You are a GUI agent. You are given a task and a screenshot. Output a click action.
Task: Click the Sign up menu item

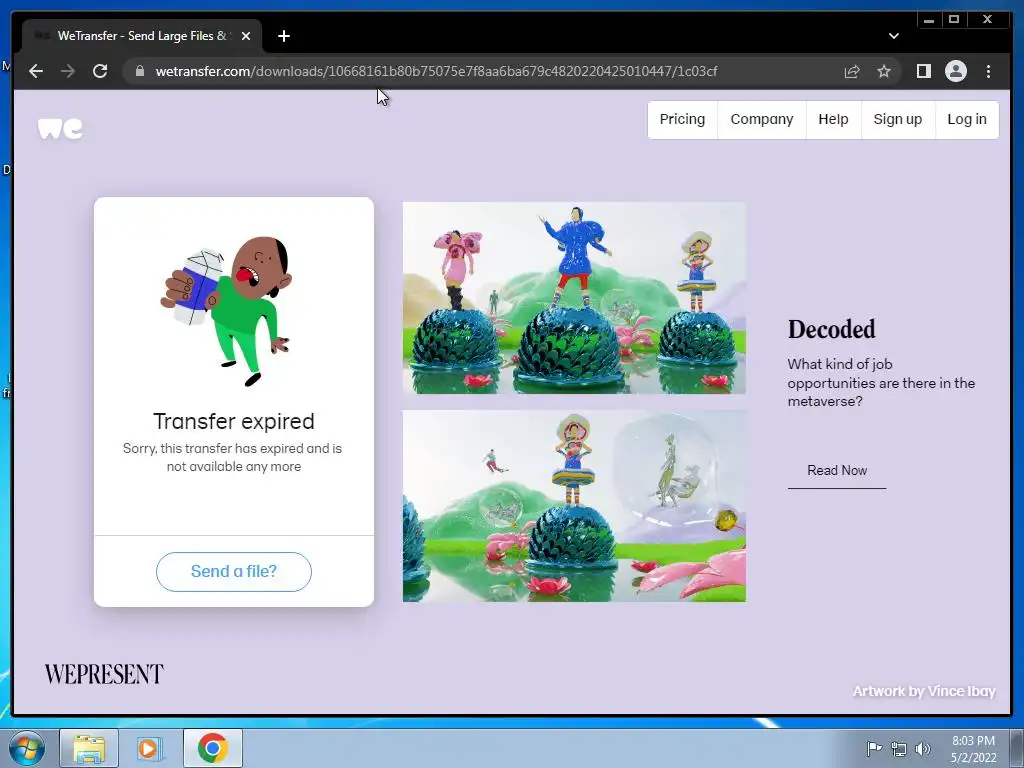pos(898,120)
